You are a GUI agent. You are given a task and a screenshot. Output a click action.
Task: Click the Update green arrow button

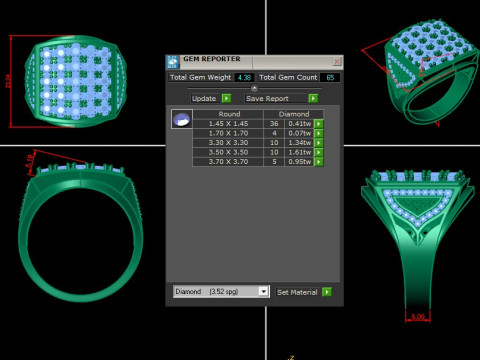pos(226,98)
